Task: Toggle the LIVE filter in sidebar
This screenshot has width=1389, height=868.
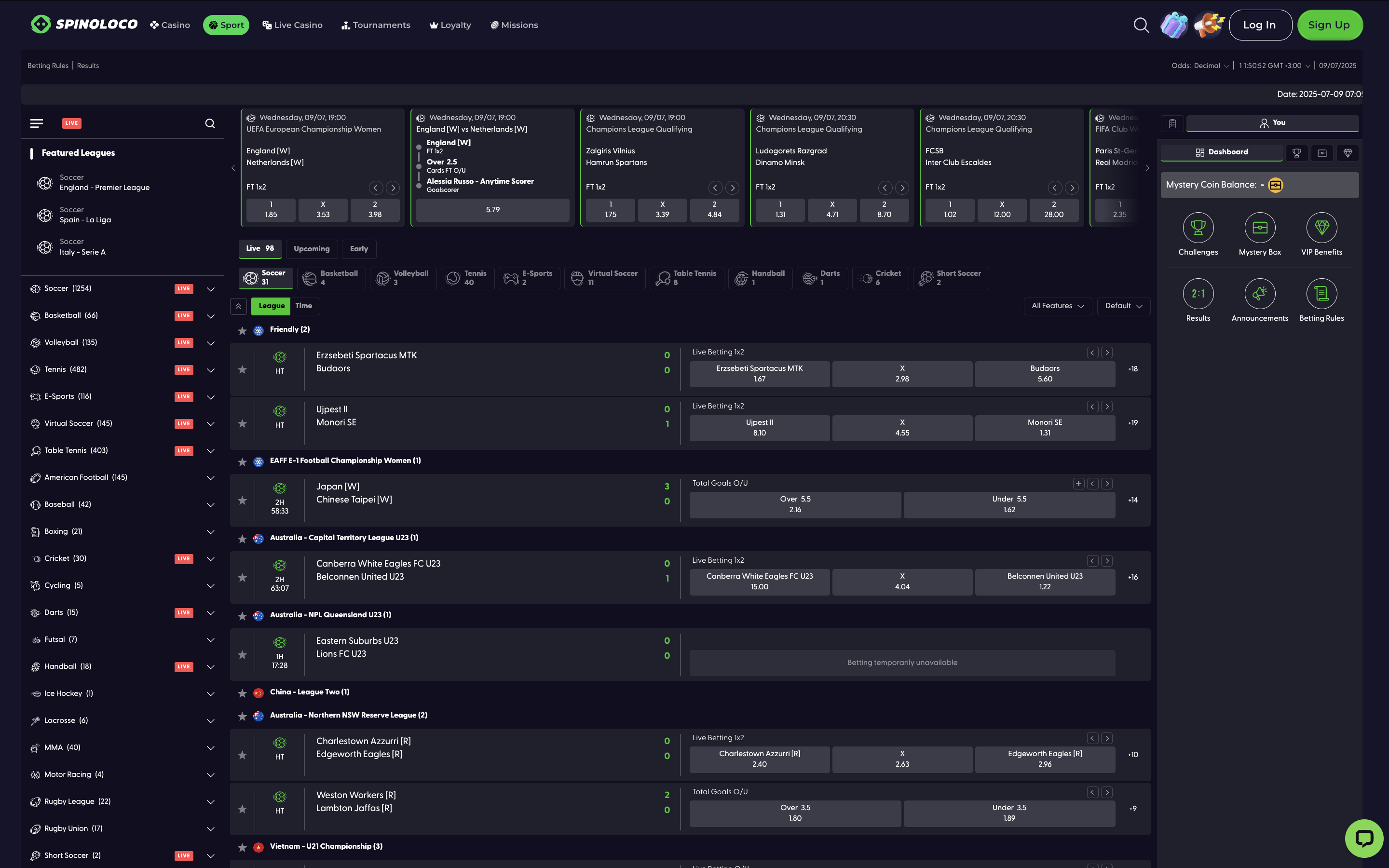Action: tap(72, 123)
